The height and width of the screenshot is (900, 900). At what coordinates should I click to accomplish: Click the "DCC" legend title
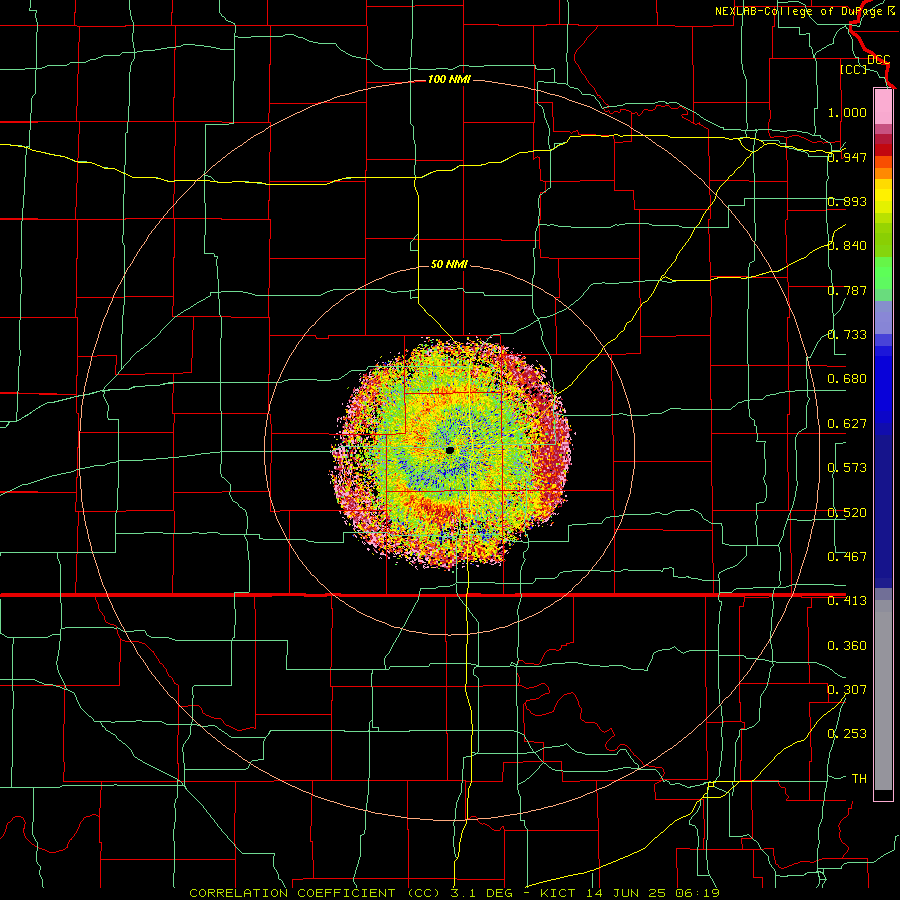(x=879, y=60)
